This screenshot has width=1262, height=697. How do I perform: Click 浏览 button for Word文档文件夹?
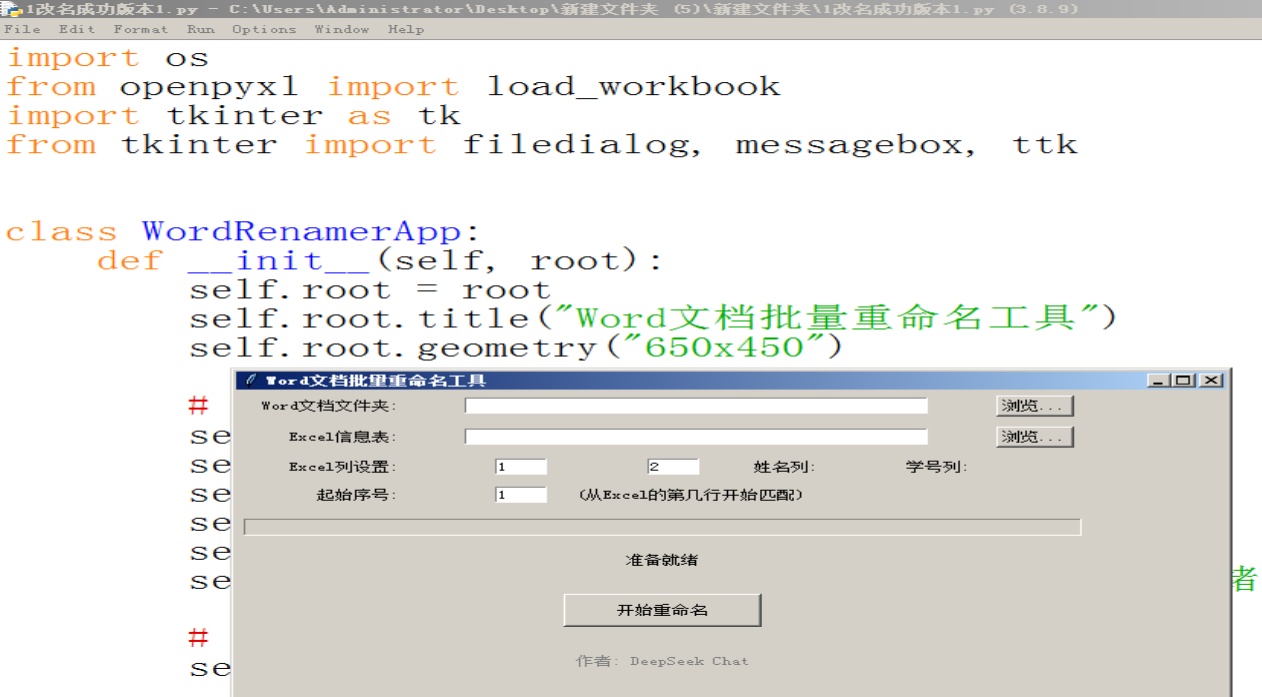[x=1035, y=406]
